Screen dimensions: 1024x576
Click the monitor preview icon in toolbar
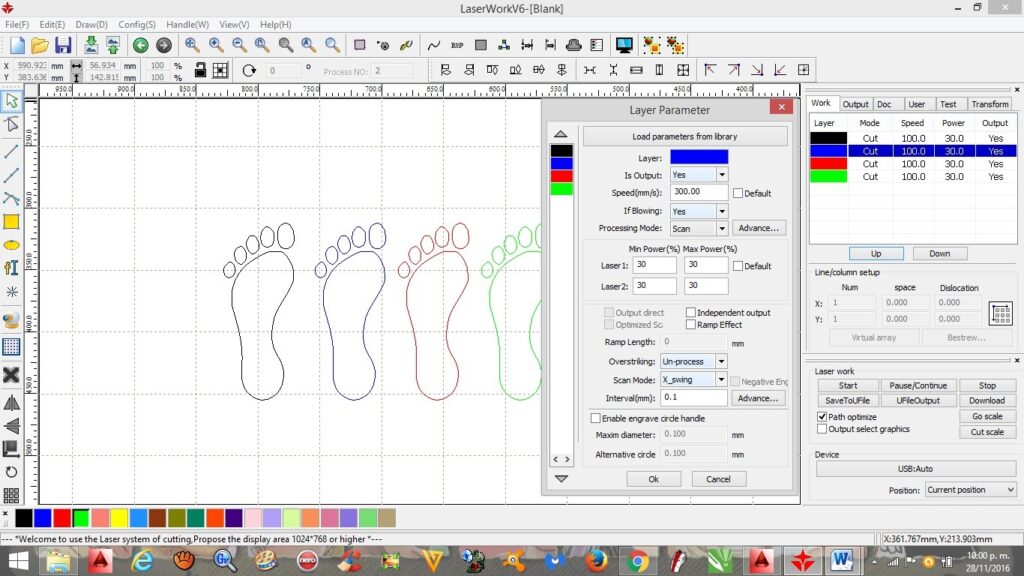tap(624, 45)
